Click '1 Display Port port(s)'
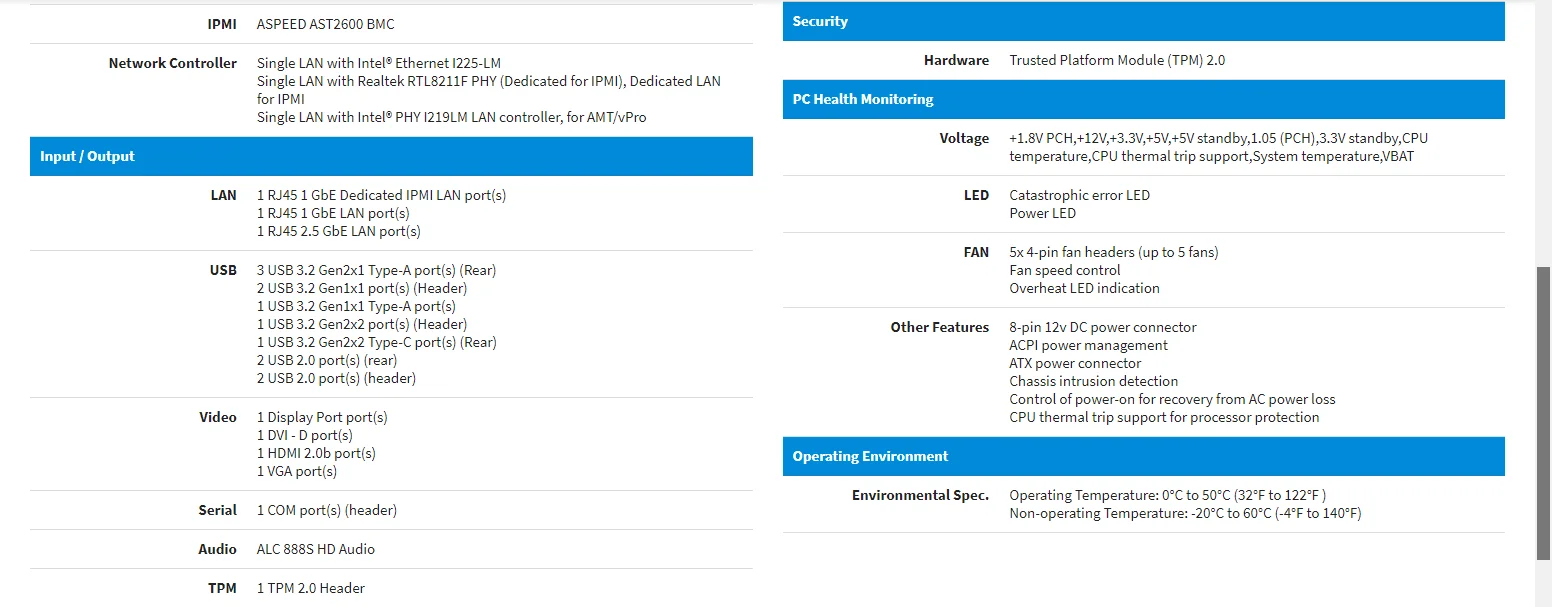1552x607 pixels. 322,417
